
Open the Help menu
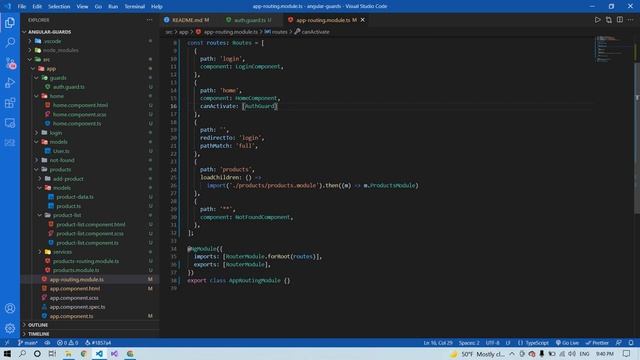157,7
